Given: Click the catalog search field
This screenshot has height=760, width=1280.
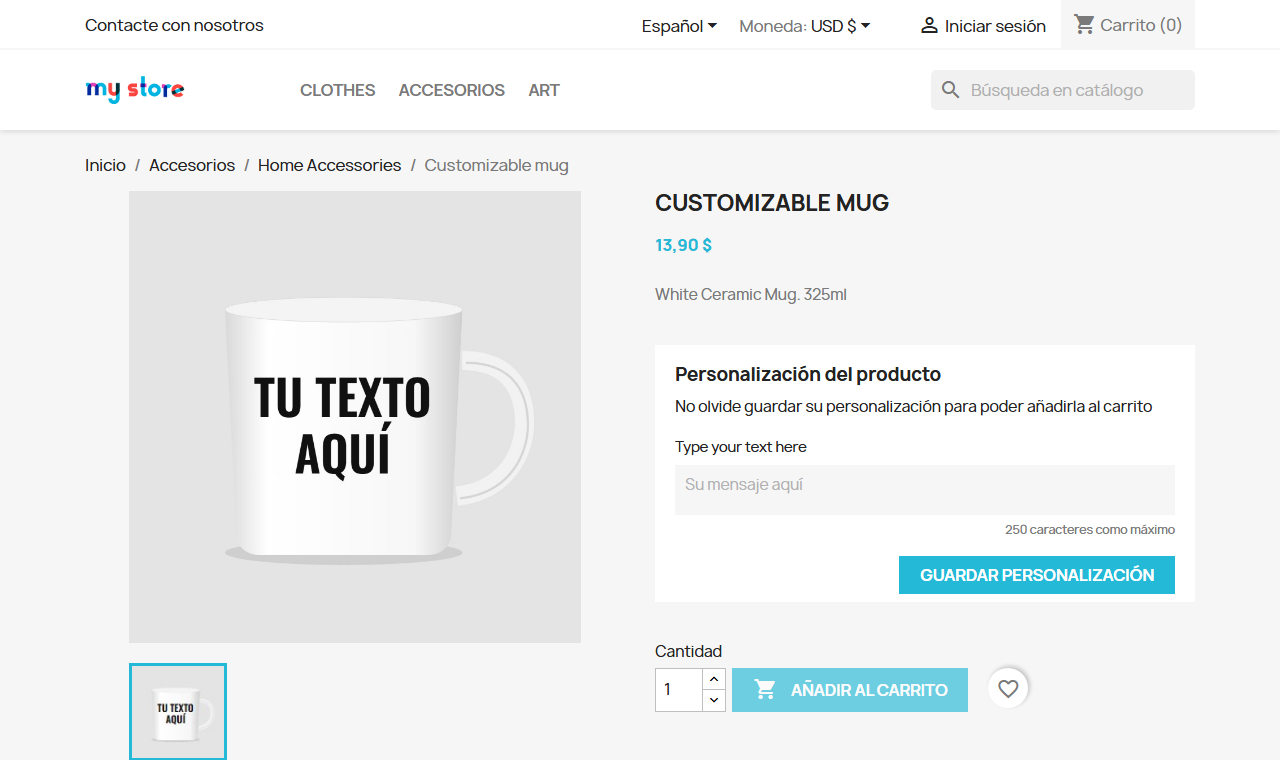Looking at the screenshot, I should click(x=1063, y=90).
